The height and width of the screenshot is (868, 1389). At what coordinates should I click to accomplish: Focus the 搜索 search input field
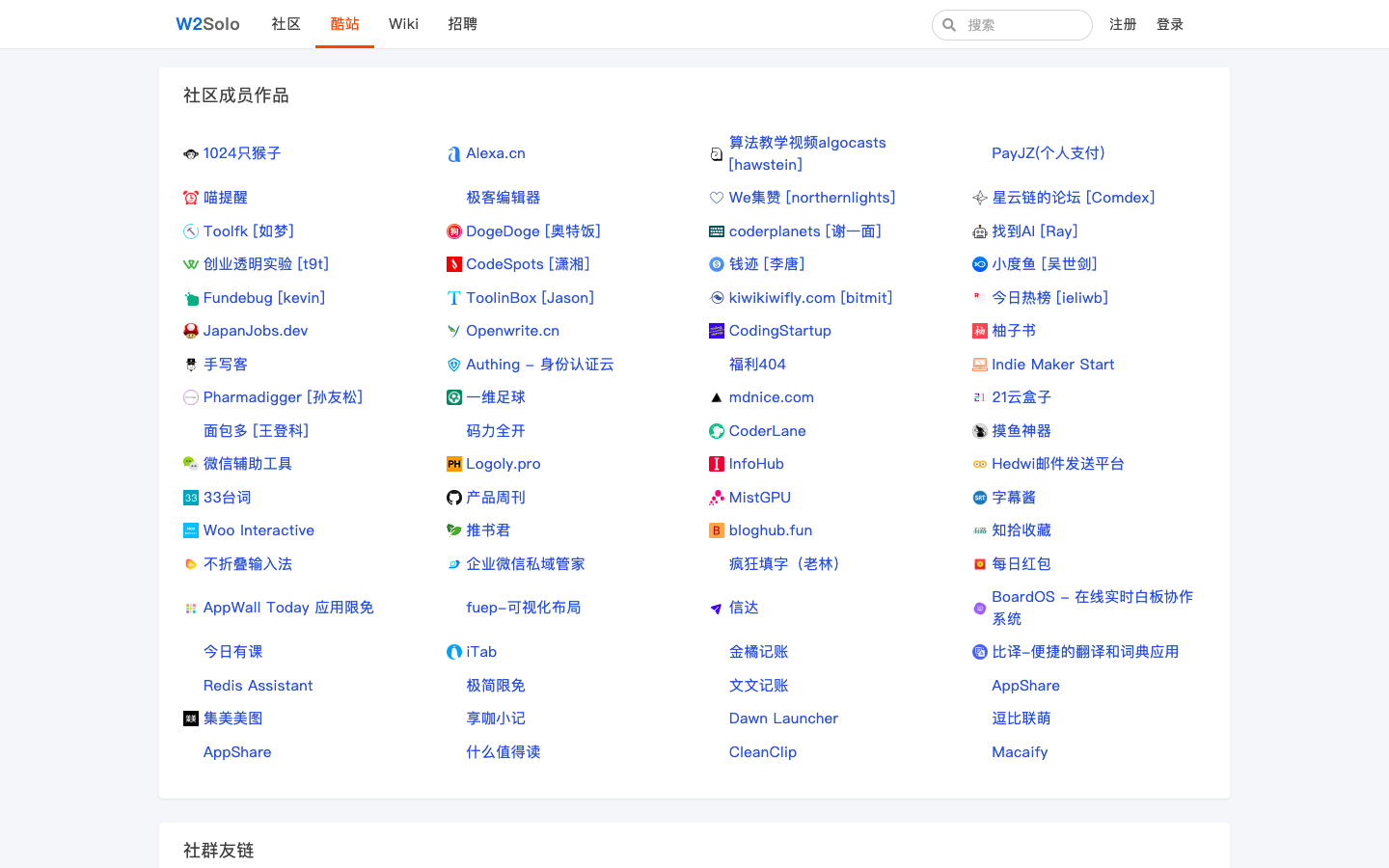[x=1022, y=25]
